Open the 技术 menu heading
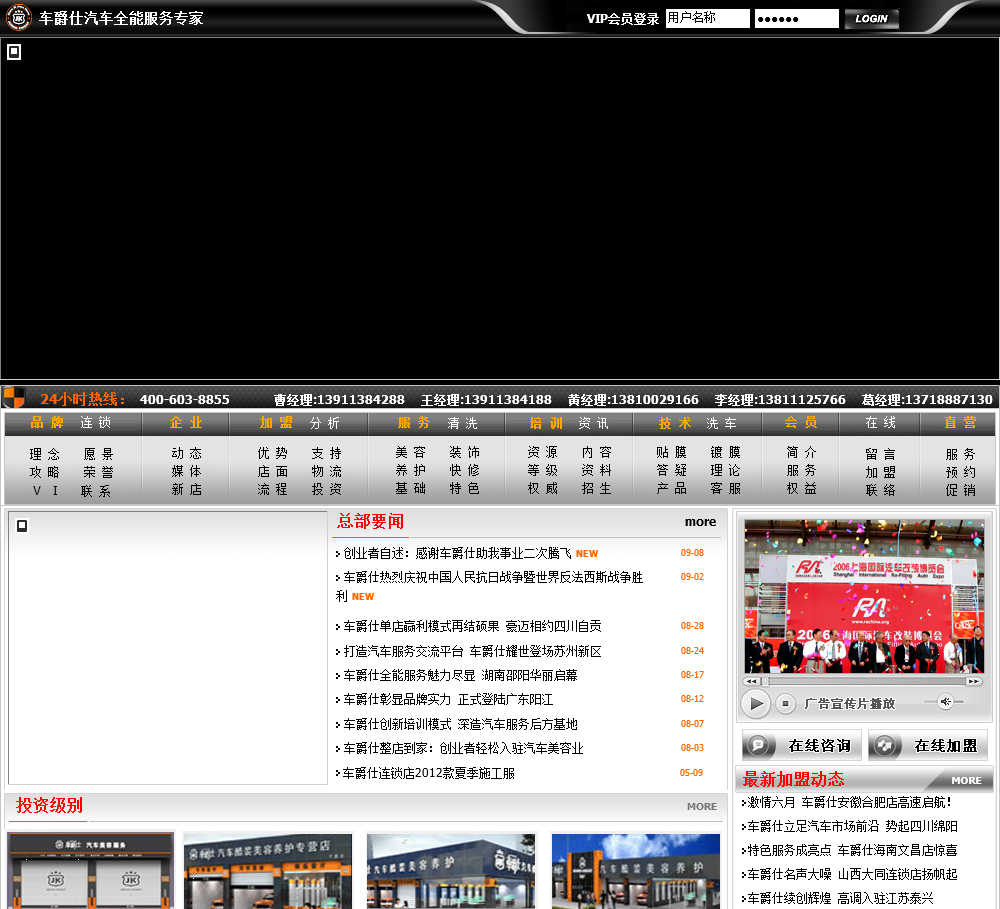The height and width of the screenshot is (909, 1000). point(675,423)
